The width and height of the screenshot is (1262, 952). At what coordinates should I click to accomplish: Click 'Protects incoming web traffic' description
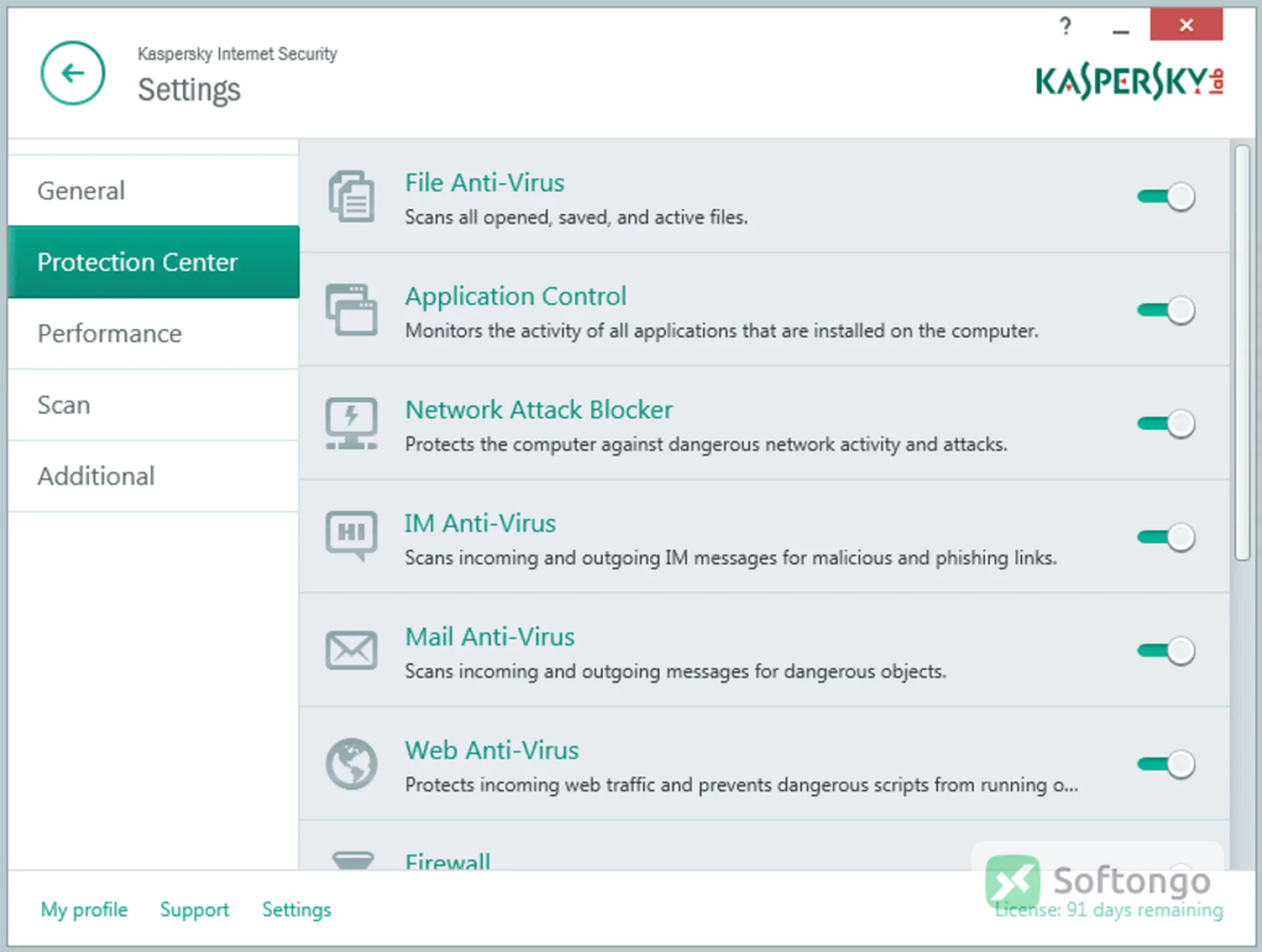(x=741, y=785)
